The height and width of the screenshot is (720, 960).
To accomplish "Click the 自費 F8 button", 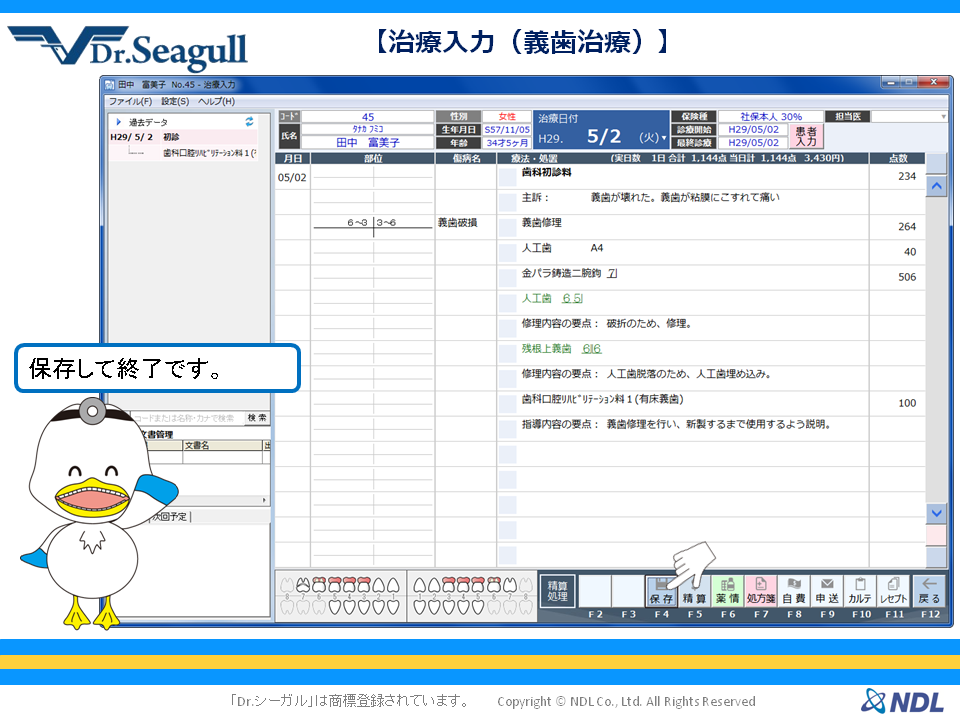I will coord(794,591).
